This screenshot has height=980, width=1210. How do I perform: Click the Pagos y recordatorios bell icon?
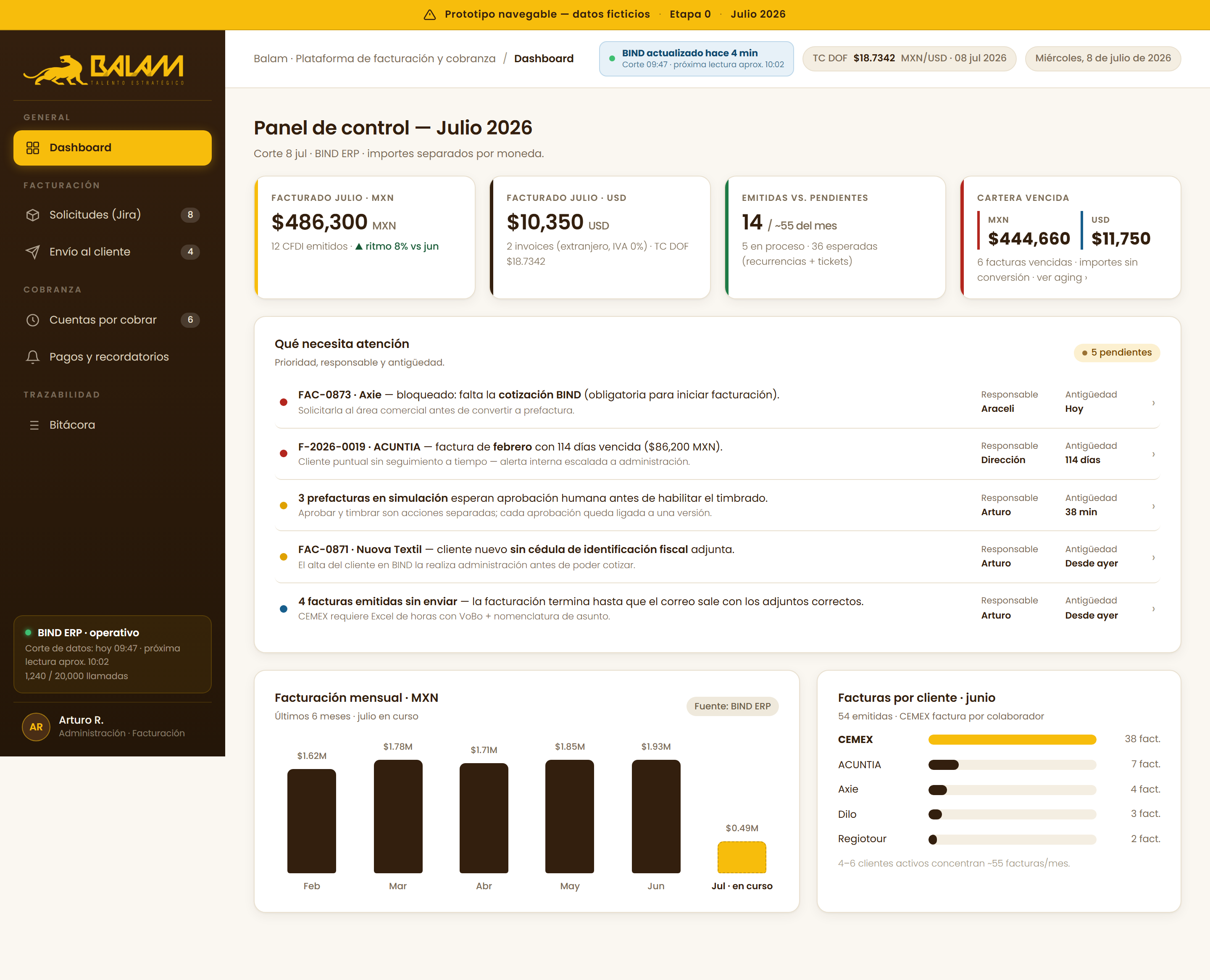(x=33, y=357)
